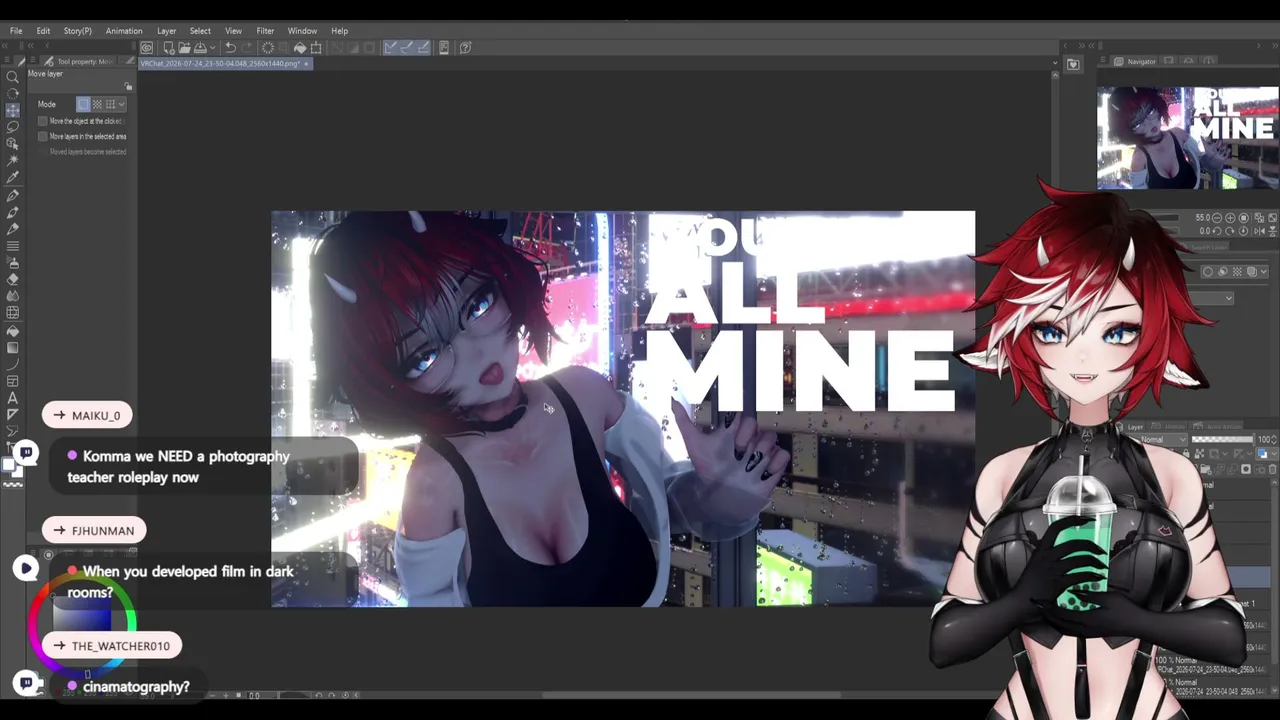This screenshot has width=1280, height=720.
Task: Select the Rotate view tool
Action: [x=13, y=93]
